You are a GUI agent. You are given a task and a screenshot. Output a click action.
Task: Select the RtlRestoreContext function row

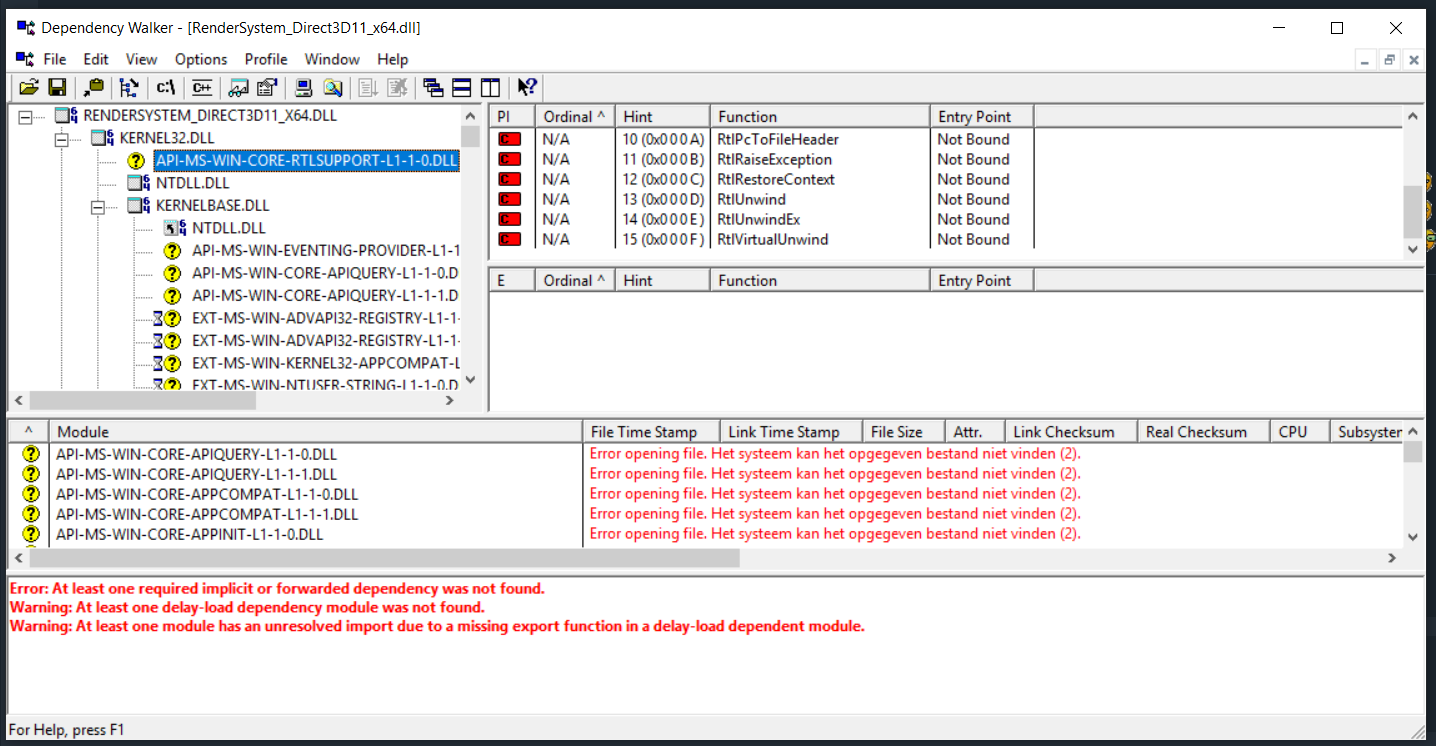[x=762, y=179]
